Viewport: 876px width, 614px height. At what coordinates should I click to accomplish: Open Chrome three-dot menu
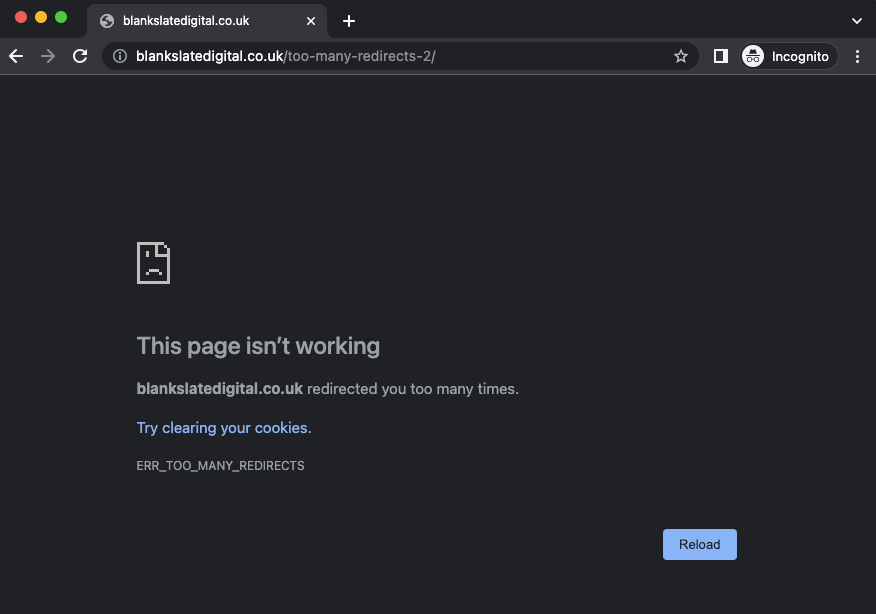pyautogui.click(x=857, y=56)
